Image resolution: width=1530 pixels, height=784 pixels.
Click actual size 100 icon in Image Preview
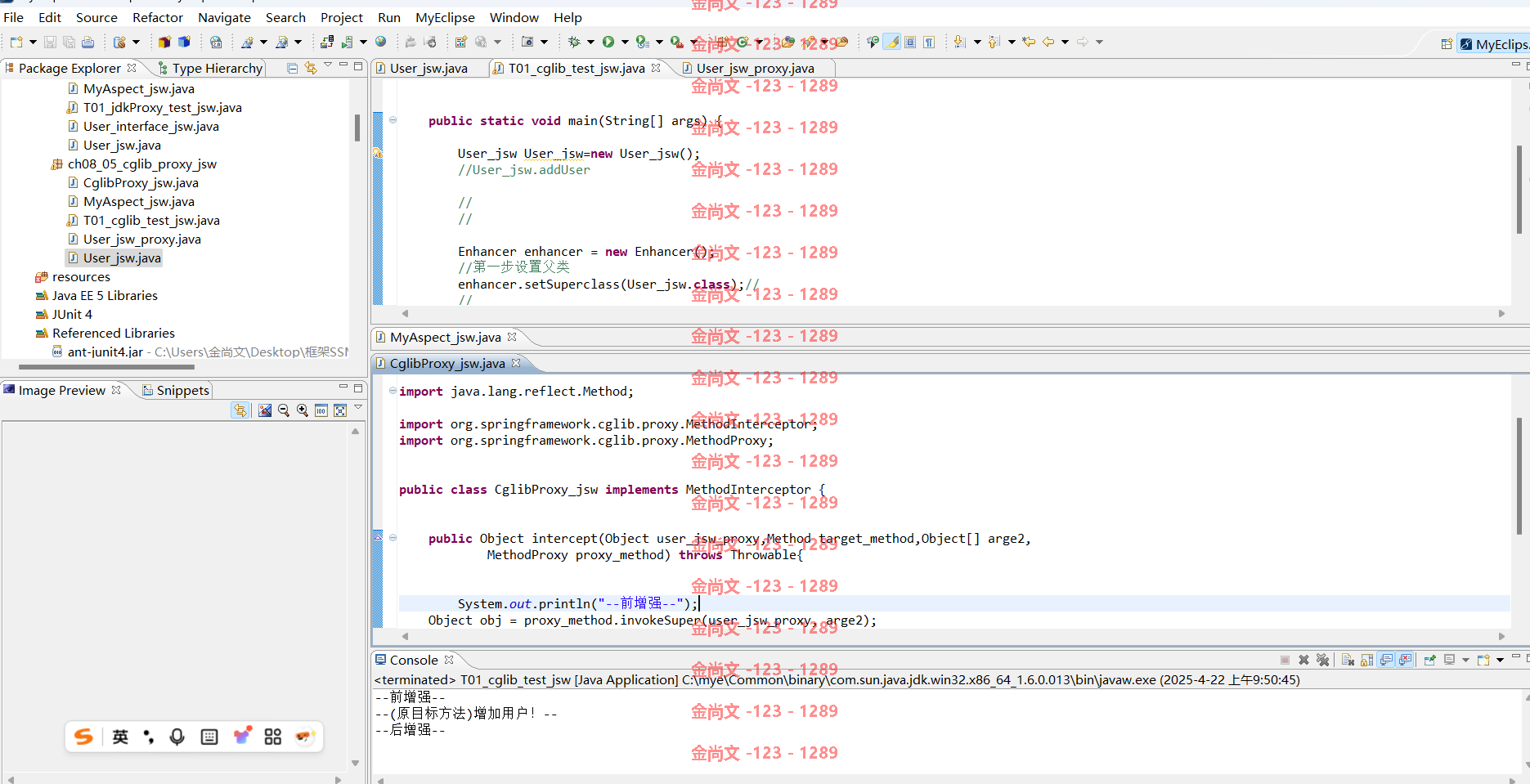321,410
